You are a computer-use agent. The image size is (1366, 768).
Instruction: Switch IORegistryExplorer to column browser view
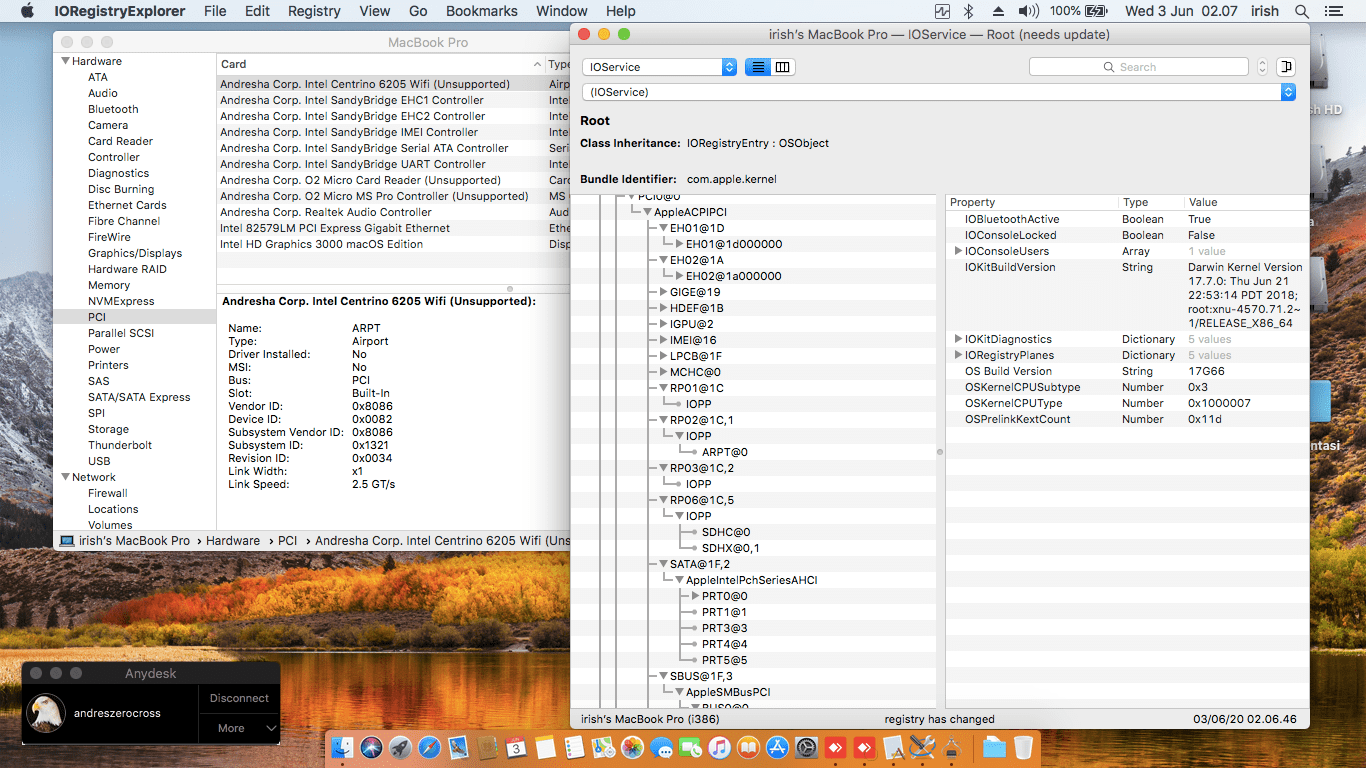783,67
